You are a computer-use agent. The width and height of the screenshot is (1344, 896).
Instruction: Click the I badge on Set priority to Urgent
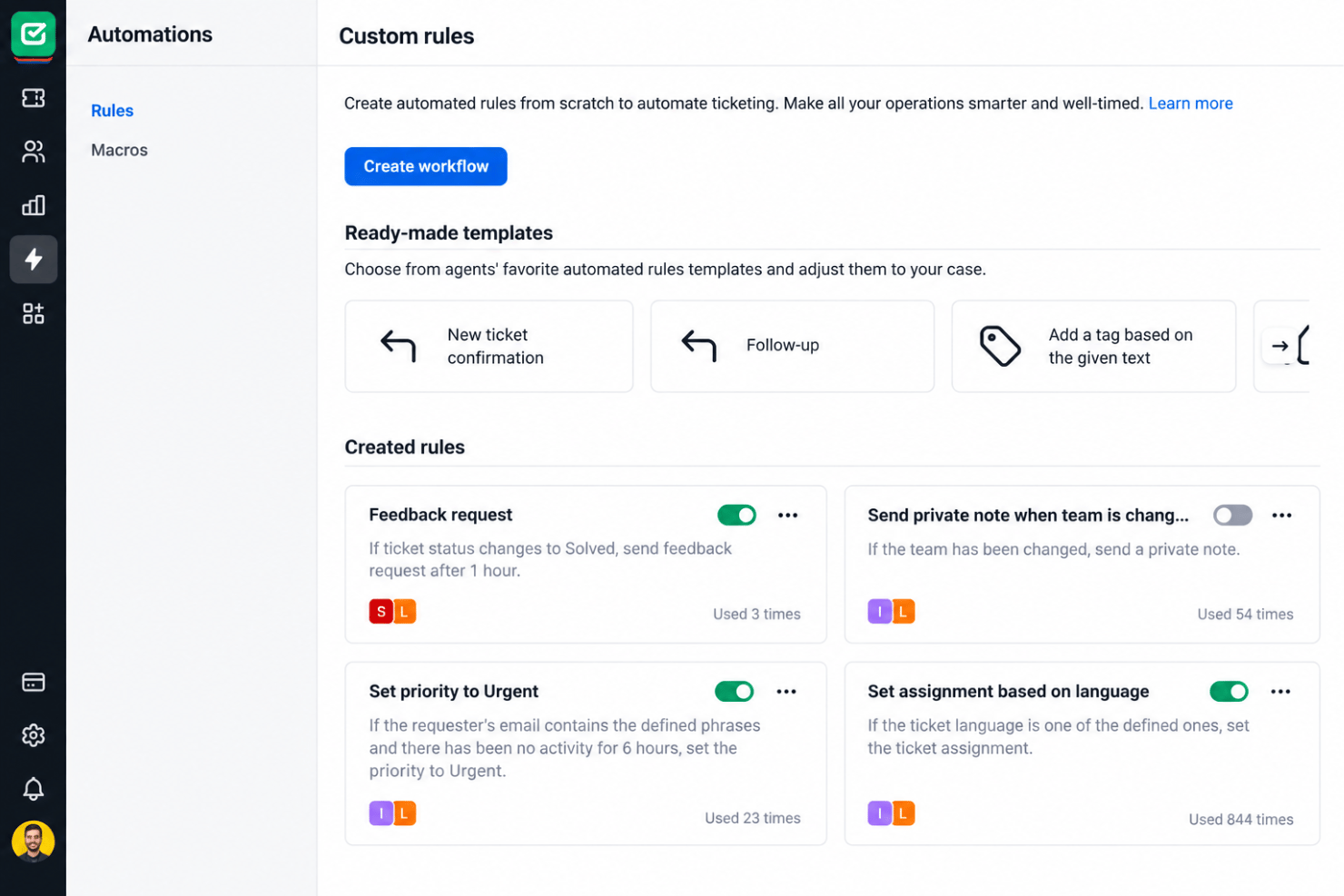[380, 813]
